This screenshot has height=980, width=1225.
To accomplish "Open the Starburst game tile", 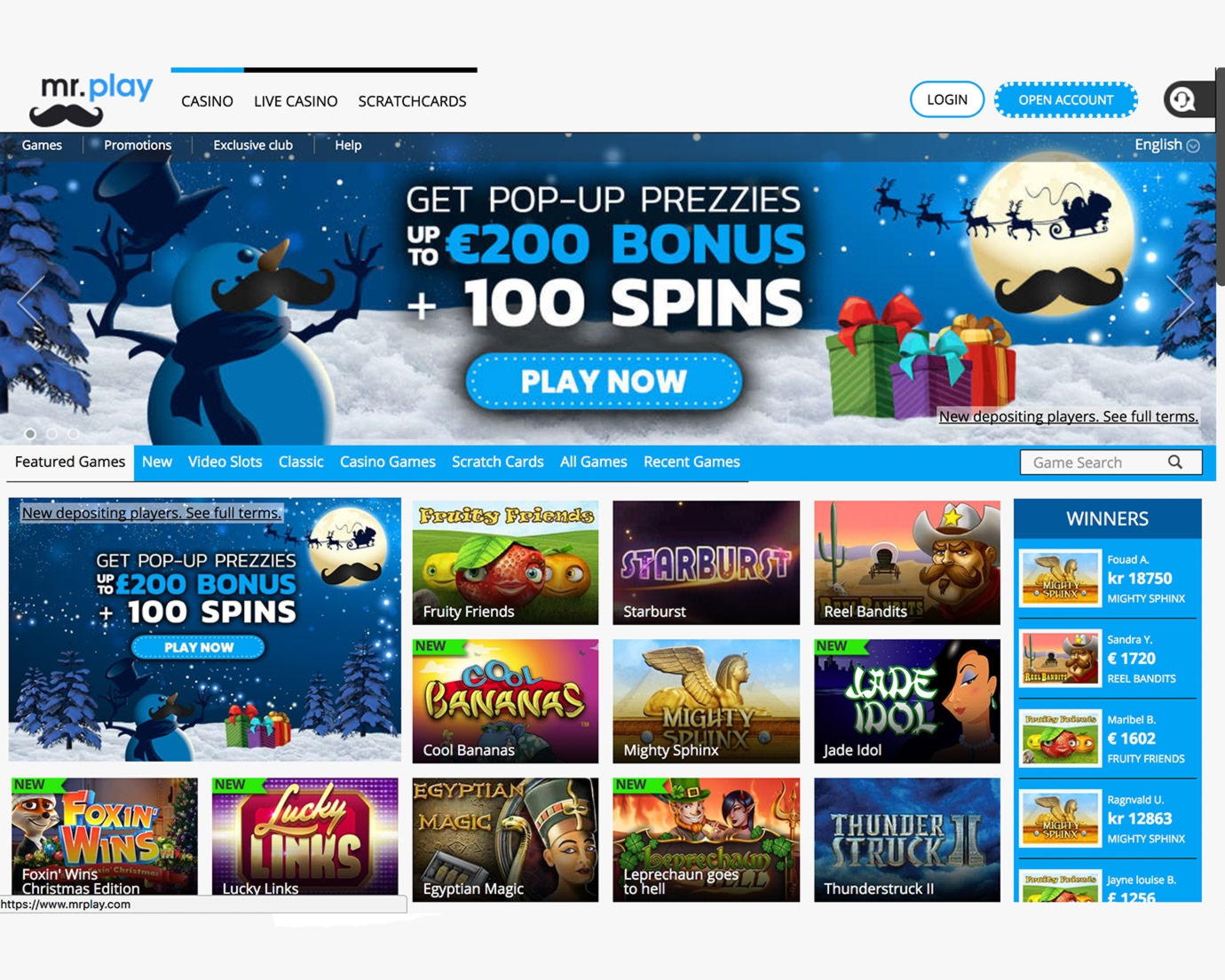I will pos(706,562).
